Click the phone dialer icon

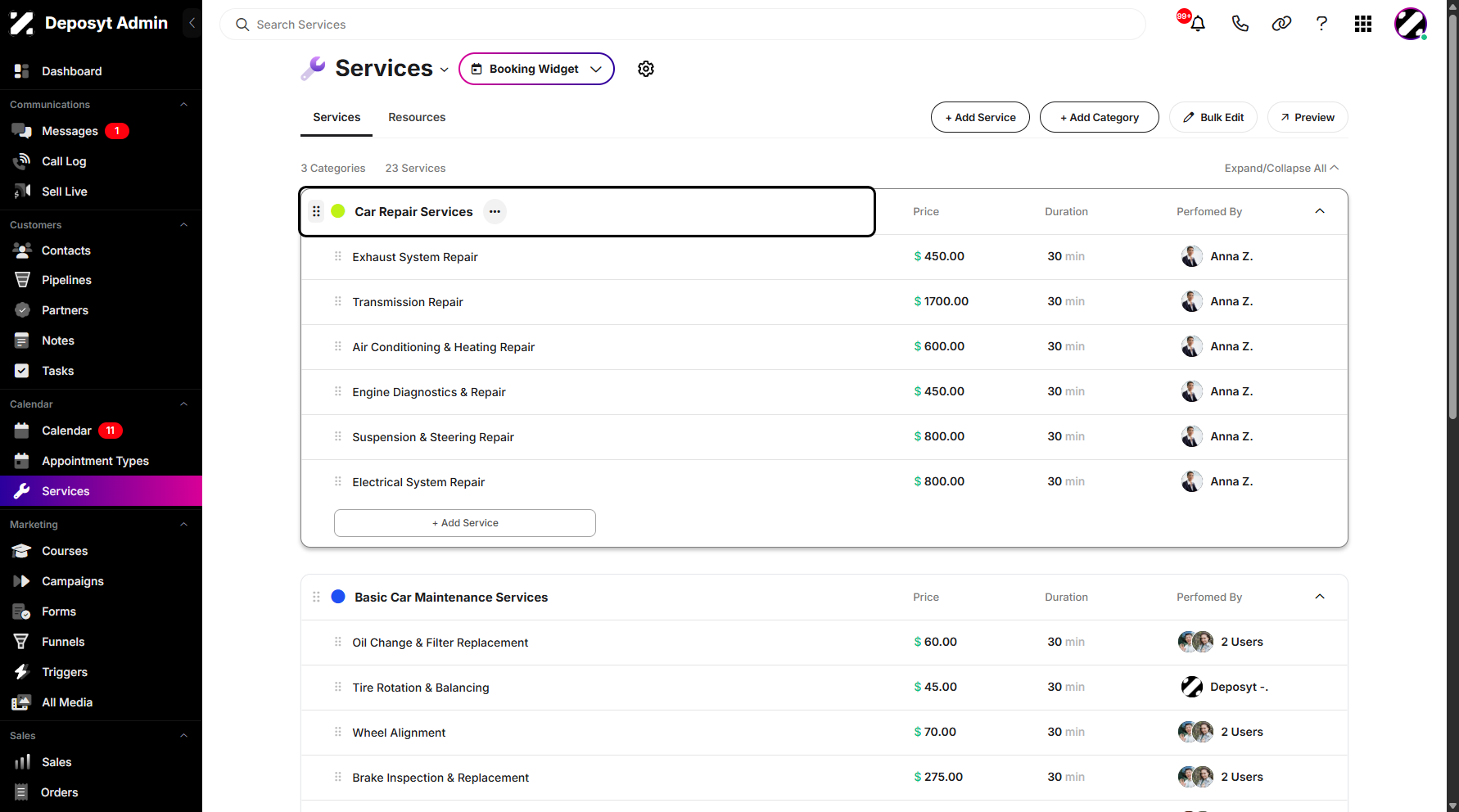tap(1240, 24)
